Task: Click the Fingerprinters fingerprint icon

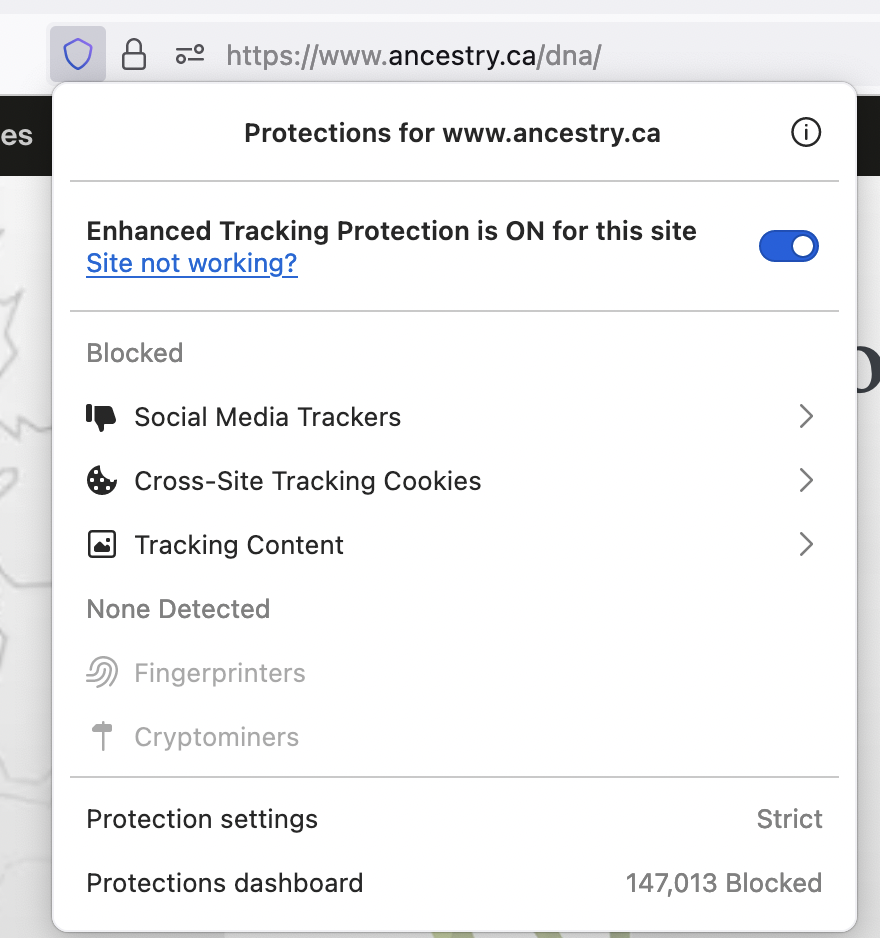Action: 104,672
